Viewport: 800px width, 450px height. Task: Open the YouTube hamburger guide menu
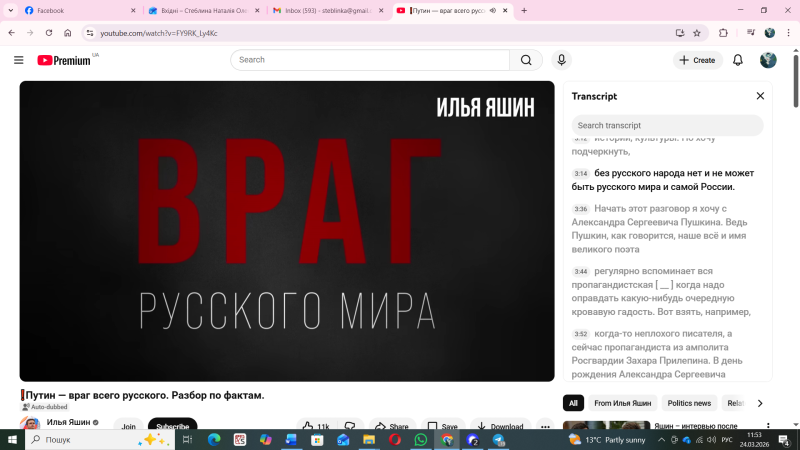click(x=18, y=60)
